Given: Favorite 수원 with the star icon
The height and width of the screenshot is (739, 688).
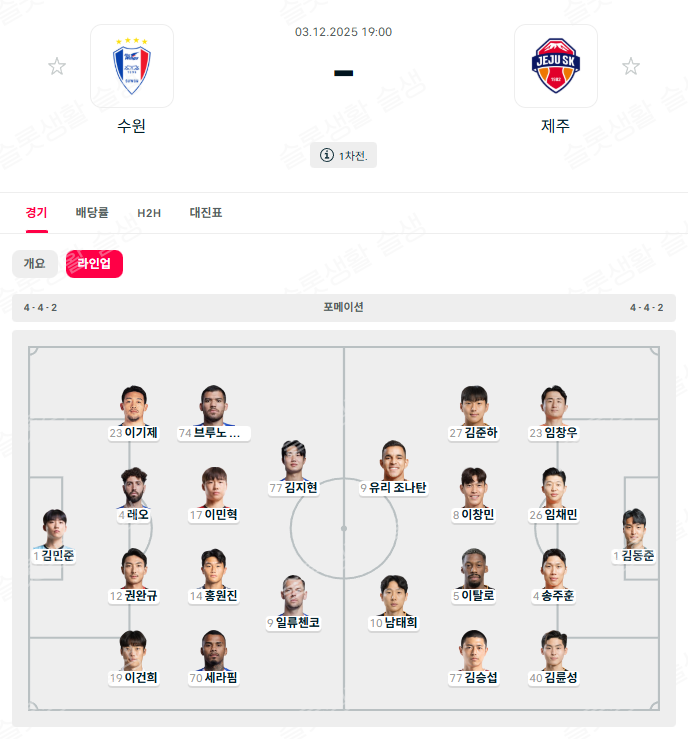Looking at the screenshot, I should point(57,66).
